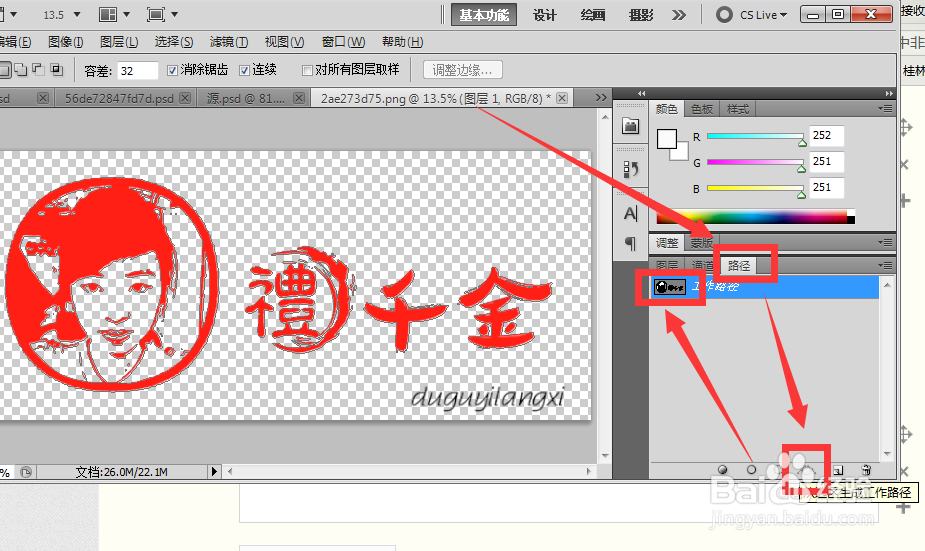Collapse panels to icons using right double-arrow

889,93
